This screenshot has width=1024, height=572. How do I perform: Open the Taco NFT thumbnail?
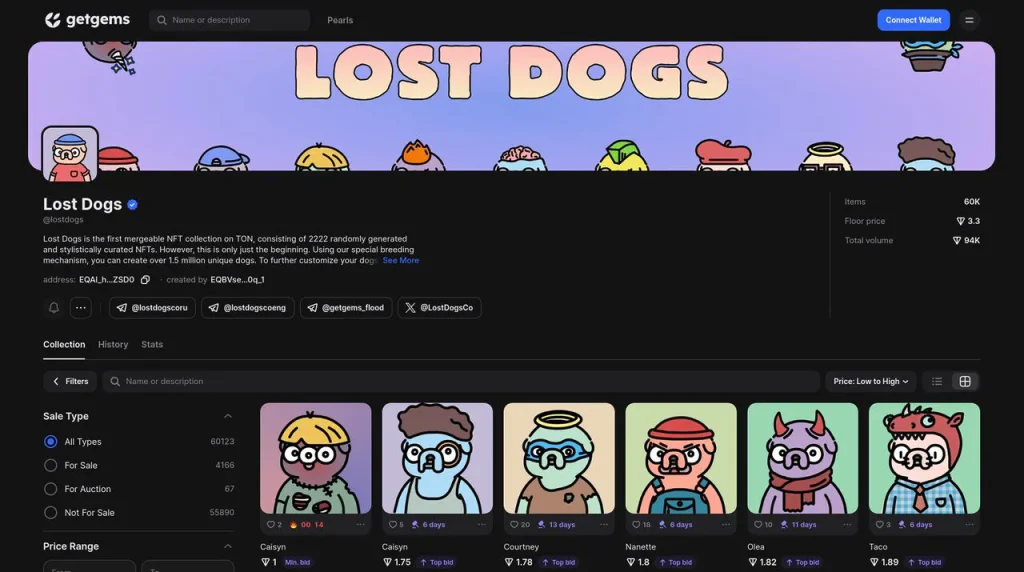924,458
